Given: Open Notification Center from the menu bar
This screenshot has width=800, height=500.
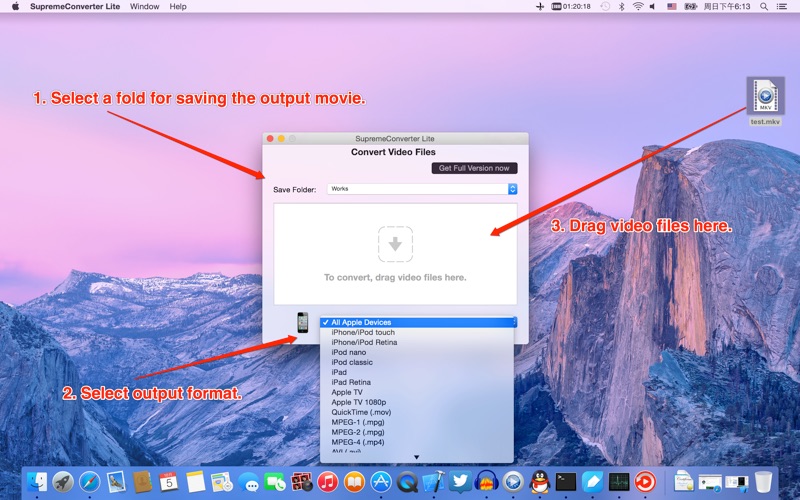Looking at the screenshot, I should [x=781, y=7].
